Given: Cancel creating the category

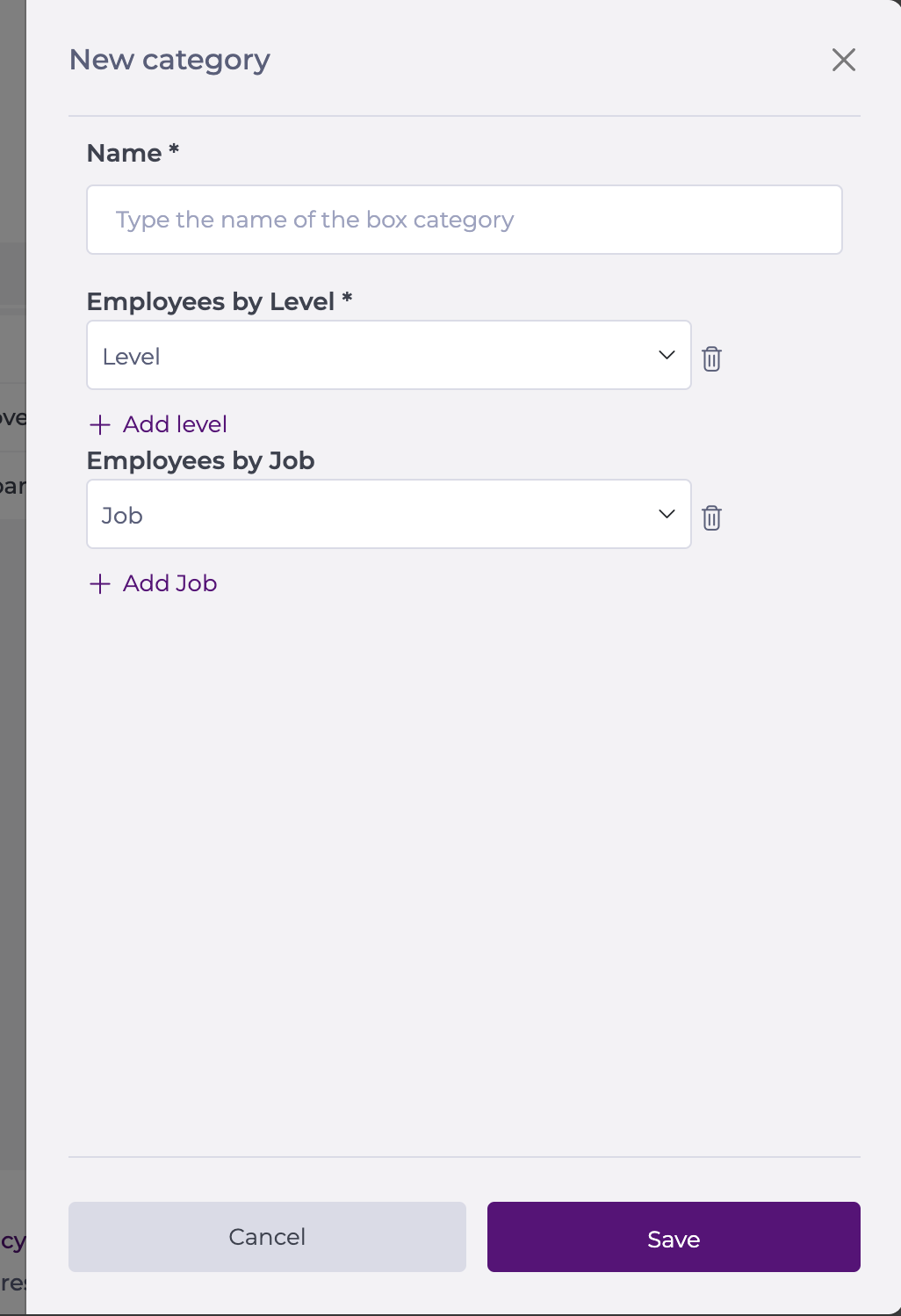Looking at the screenshot, I should pos(267,1237).
